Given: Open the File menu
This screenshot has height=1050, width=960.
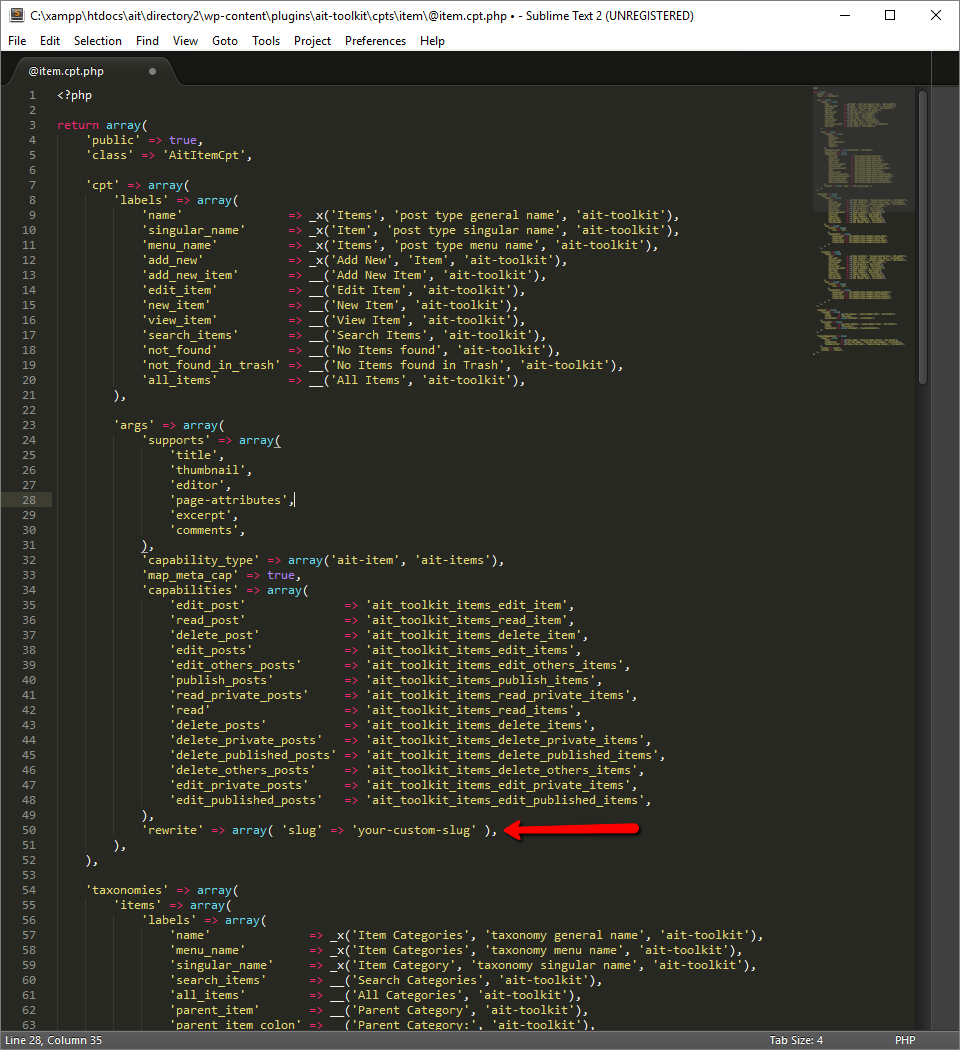Looking at the screenshot, I should tap(18, 41).
